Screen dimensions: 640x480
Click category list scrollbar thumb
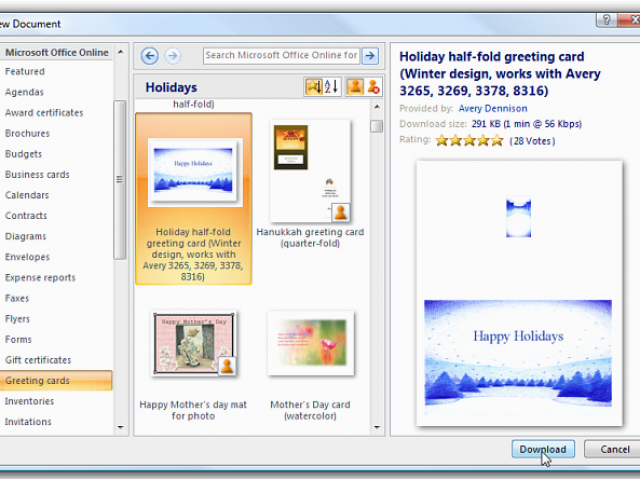pyautogui.click(x=120, y=180)
